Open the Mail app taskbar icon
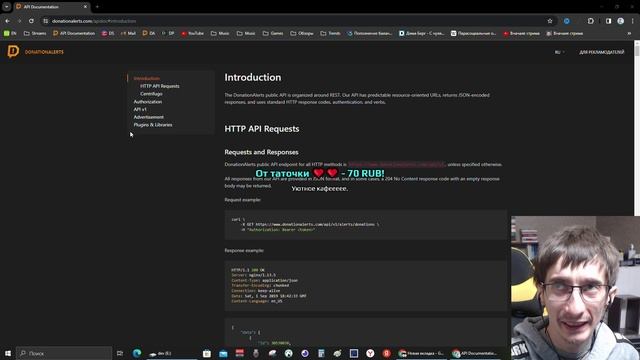The height and width of the screenshot is (360, 640). tap(223, 353)
